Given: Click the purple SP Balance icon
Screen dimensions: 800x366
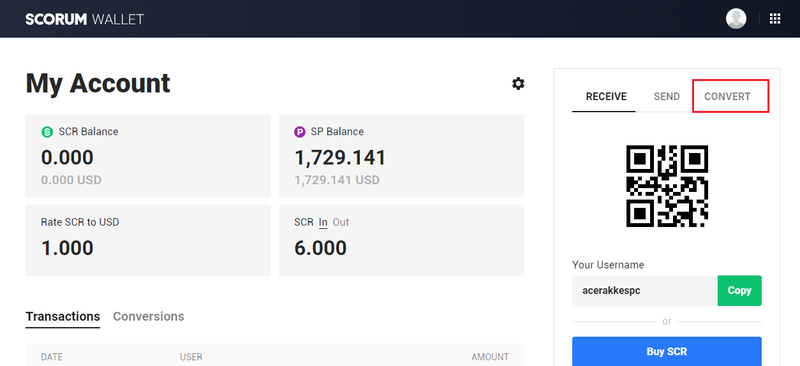Looking at the screenshot, I should coord(300,132).
